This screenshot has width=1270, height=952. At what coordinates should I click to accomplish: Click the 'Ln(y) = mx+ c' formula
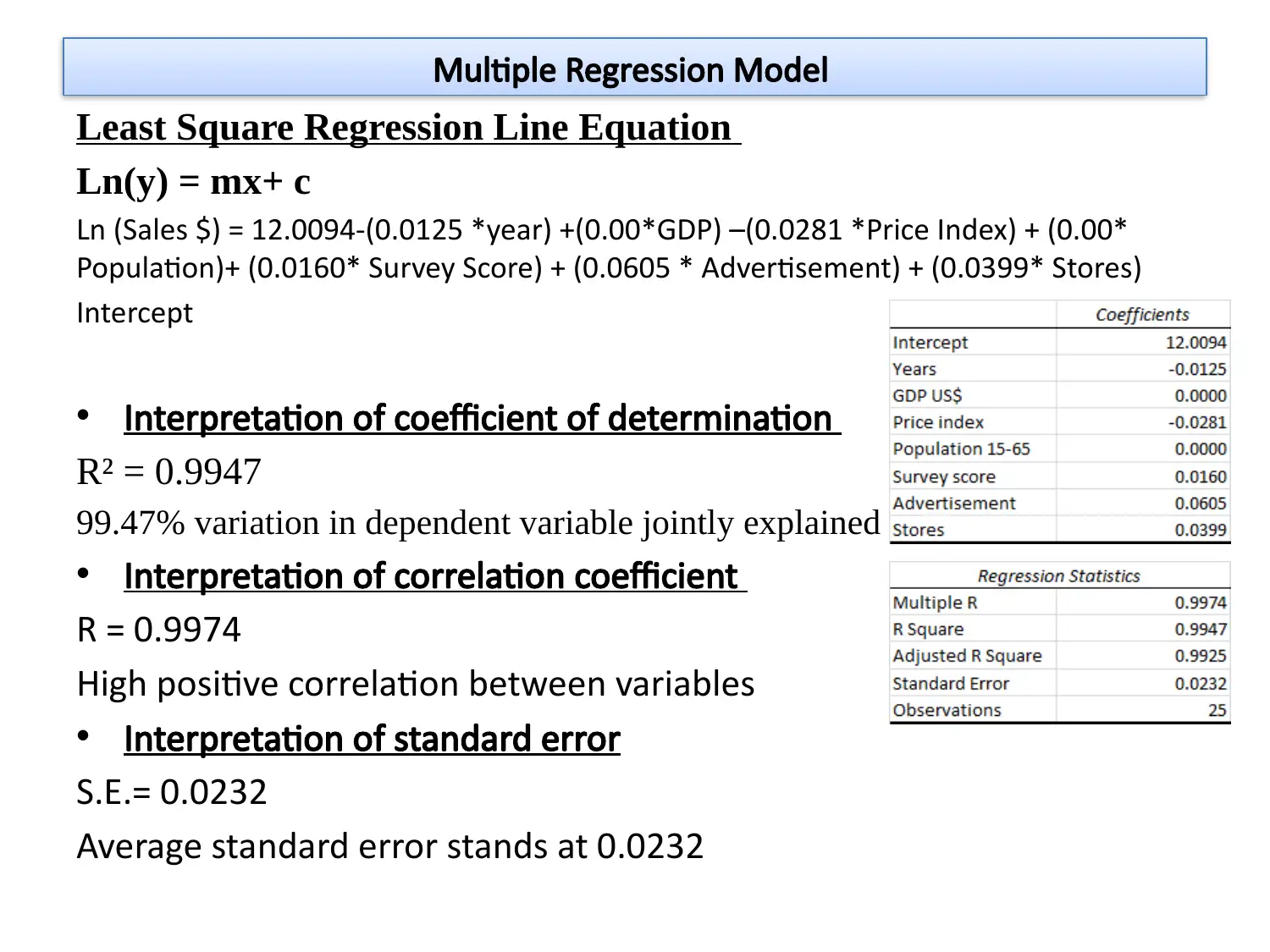(x=194, y=182)
